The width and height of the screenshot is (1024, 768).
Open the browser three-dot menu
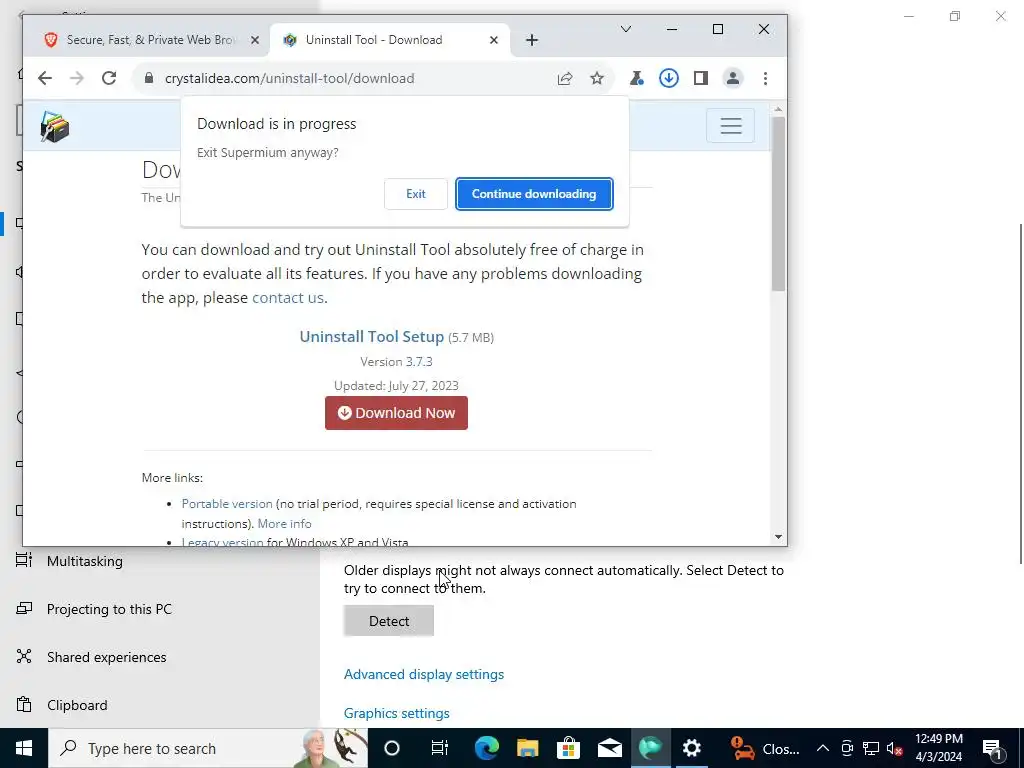pos(765,78)
